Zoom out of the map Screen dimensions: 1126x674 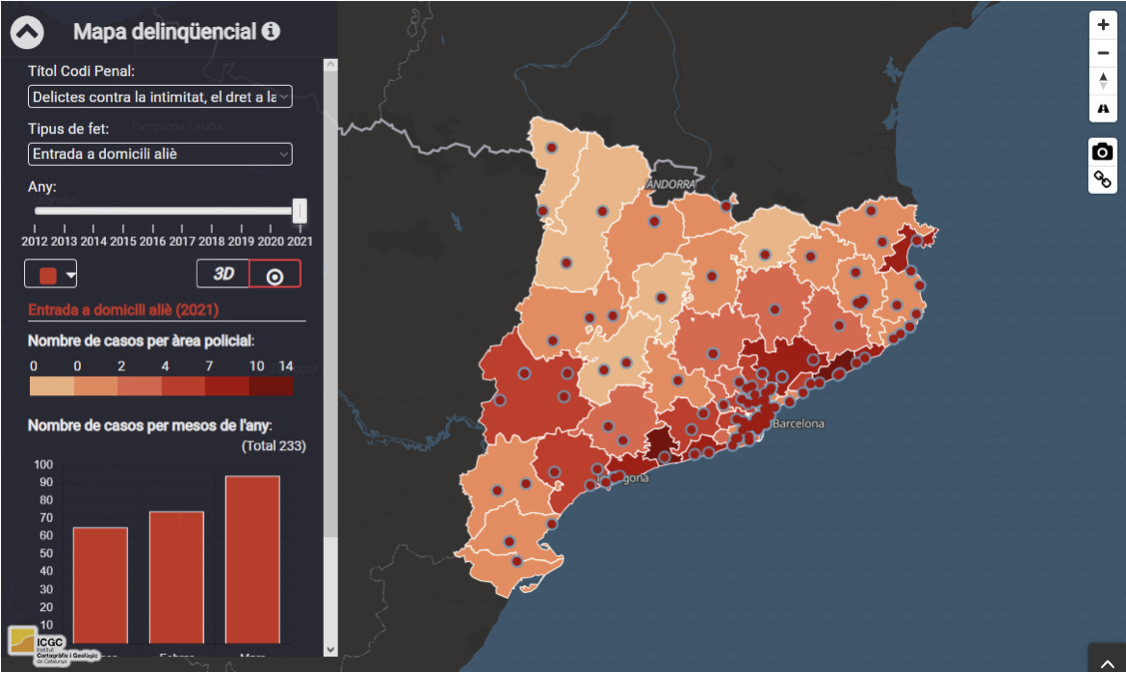(1102, 53)
